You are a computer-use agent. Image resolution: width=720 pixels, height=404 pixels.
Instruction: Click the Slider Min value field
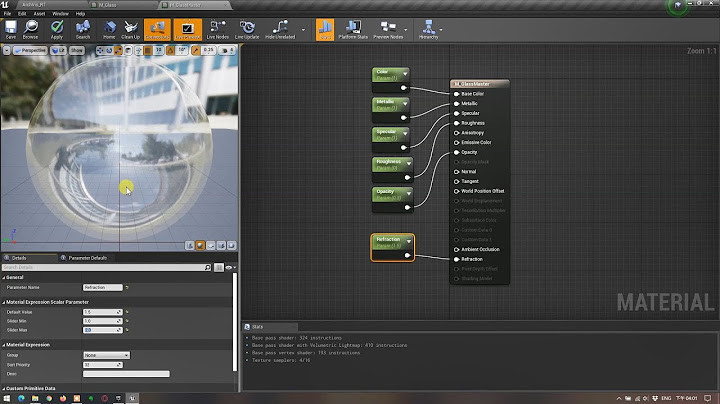[x=103, y=321]
